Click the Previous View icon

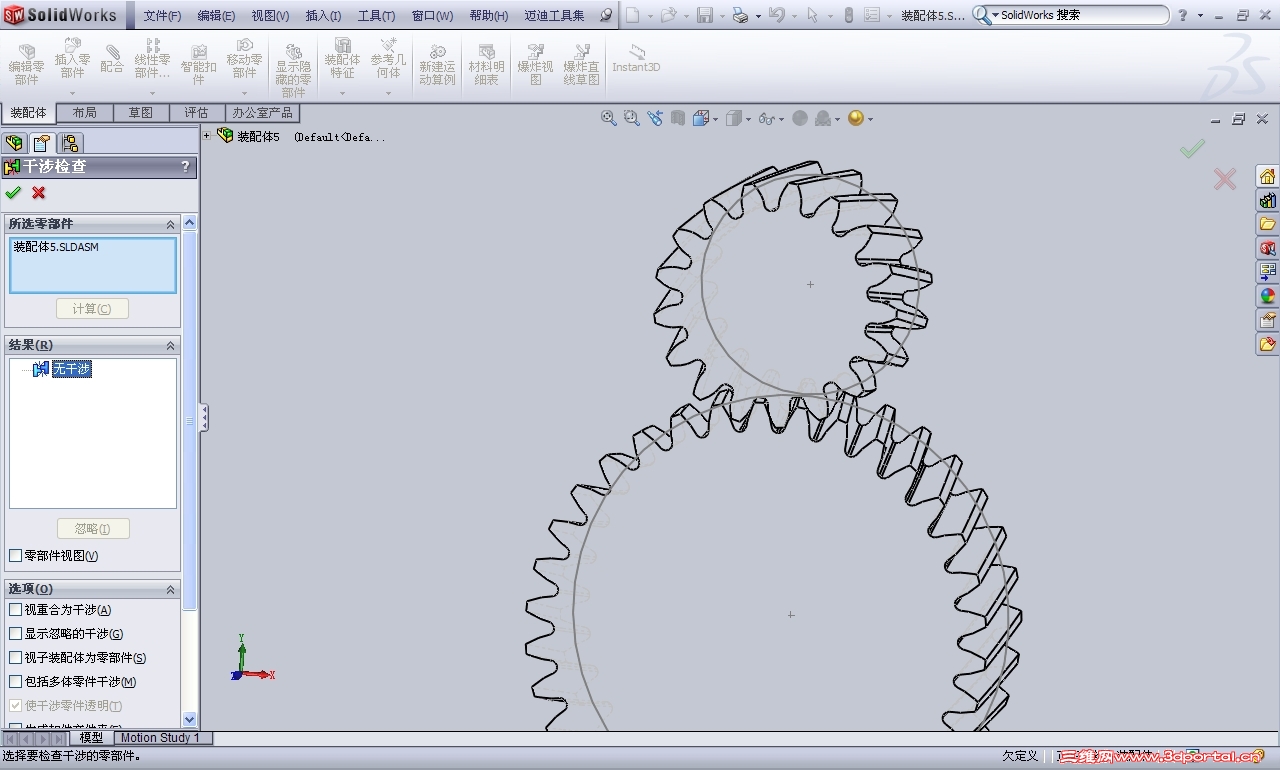pyautogui.click(x=655, y=118)
